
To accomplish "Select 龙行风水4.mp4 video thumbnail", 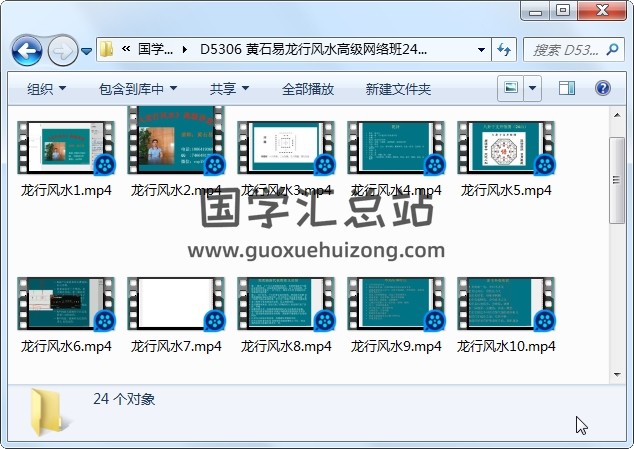I will coord(396,148).
